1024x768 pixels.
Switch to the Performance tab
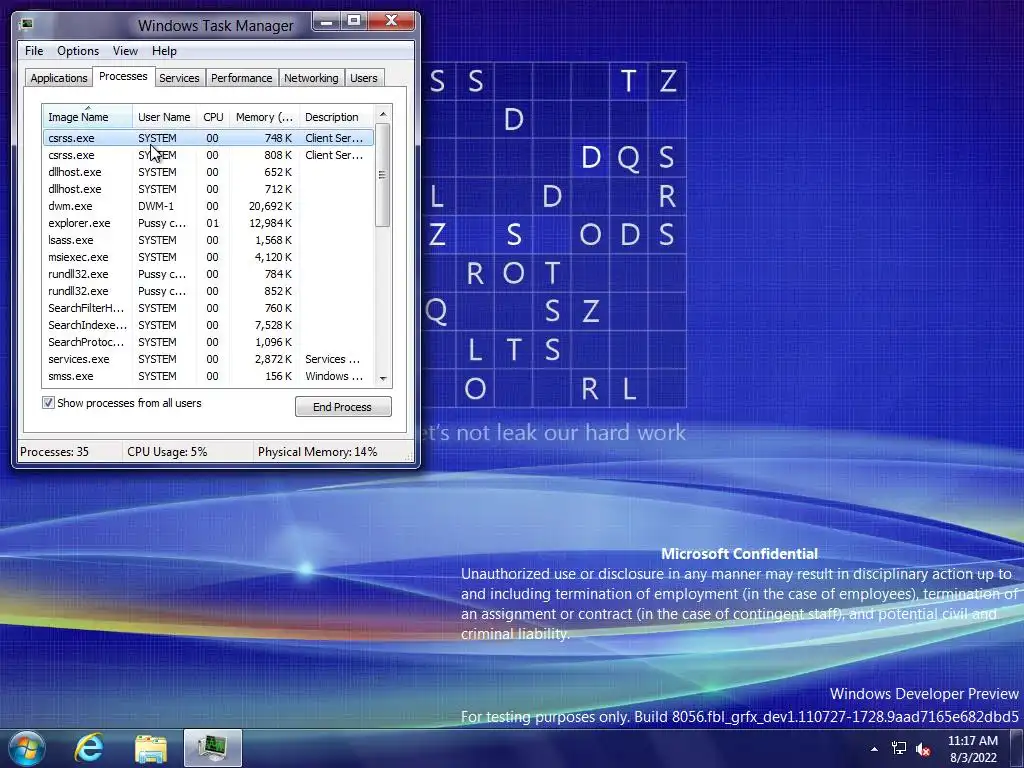point(242,78)
